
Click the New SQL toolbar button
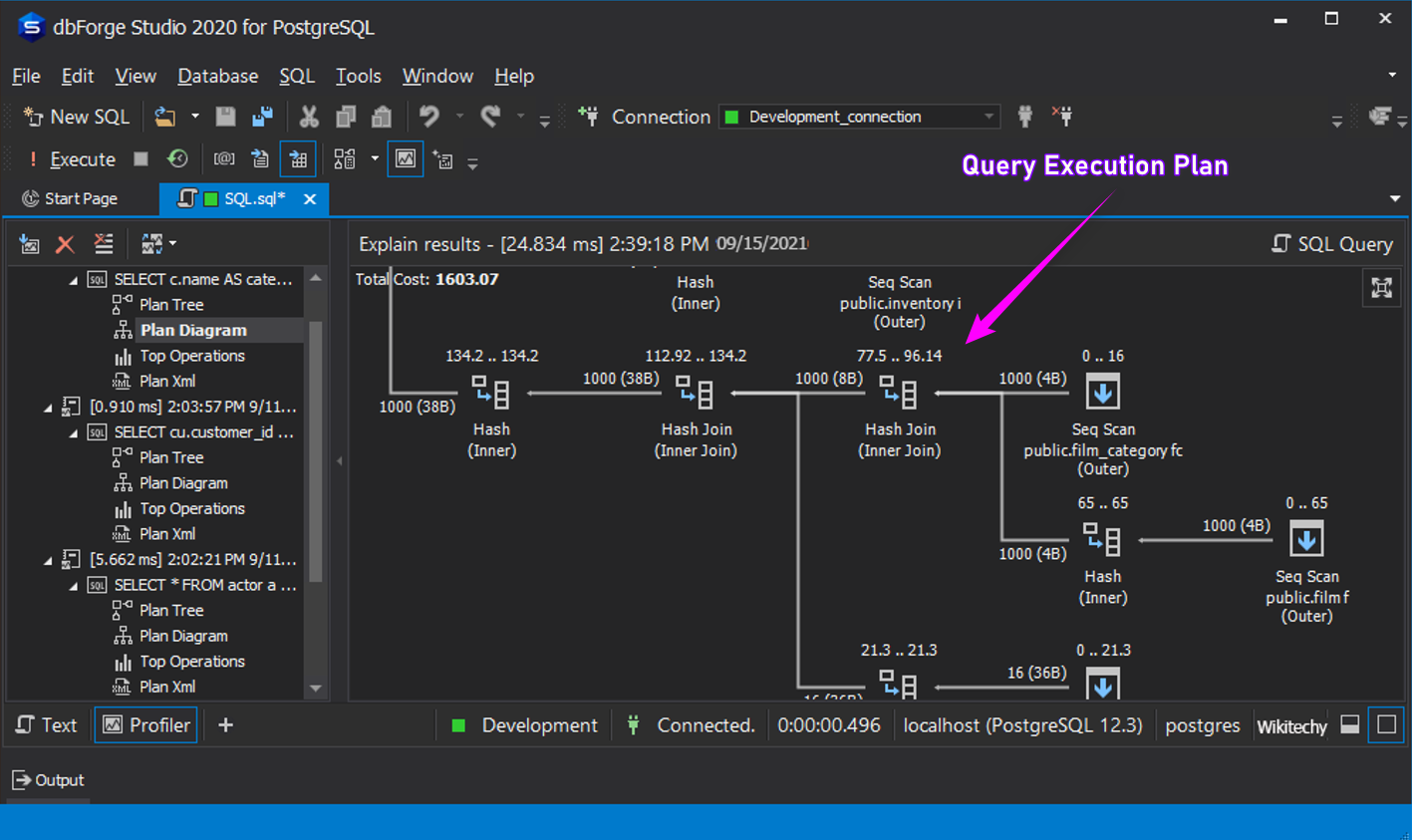77,117
